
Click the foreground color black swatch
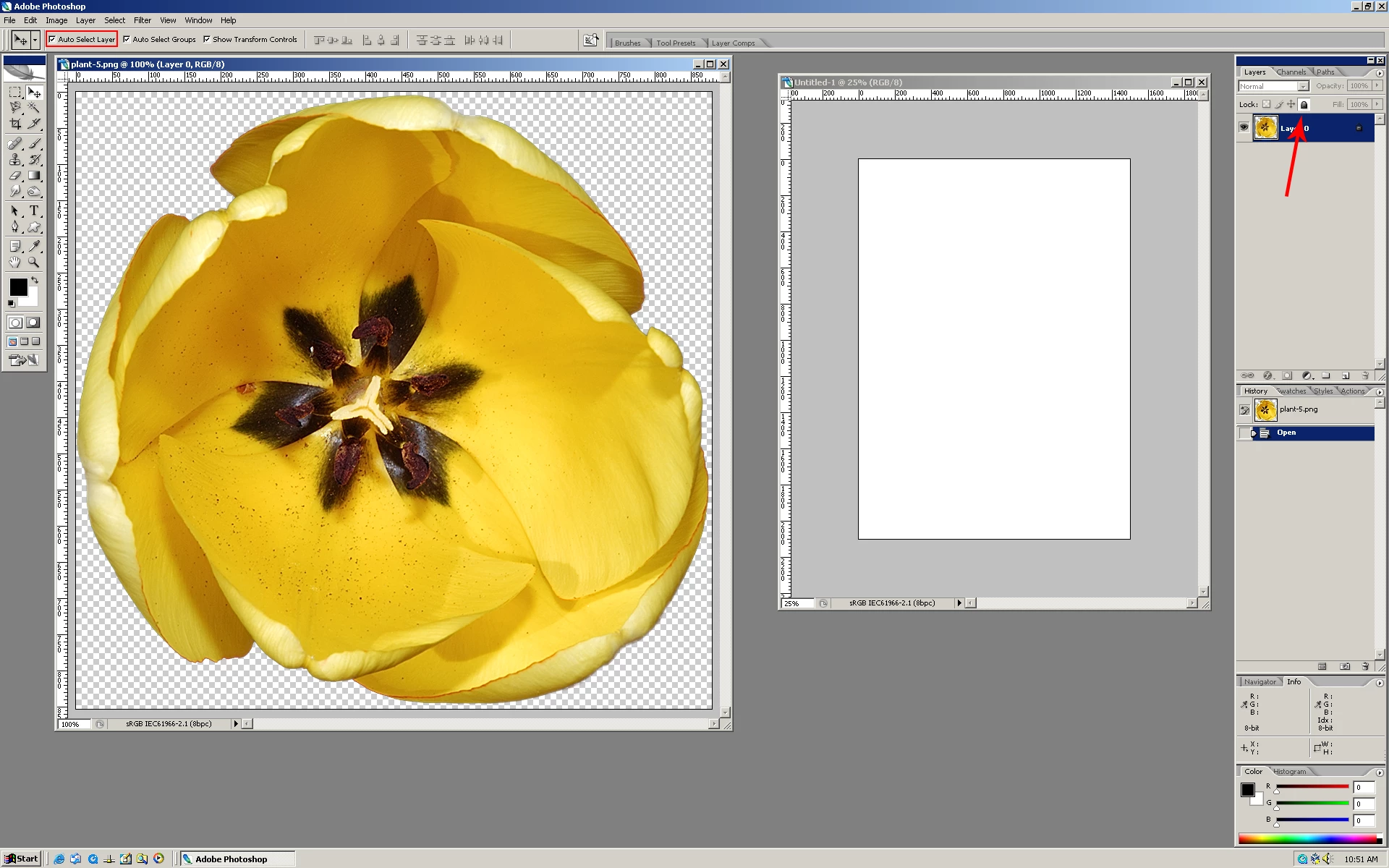point(17,286)
